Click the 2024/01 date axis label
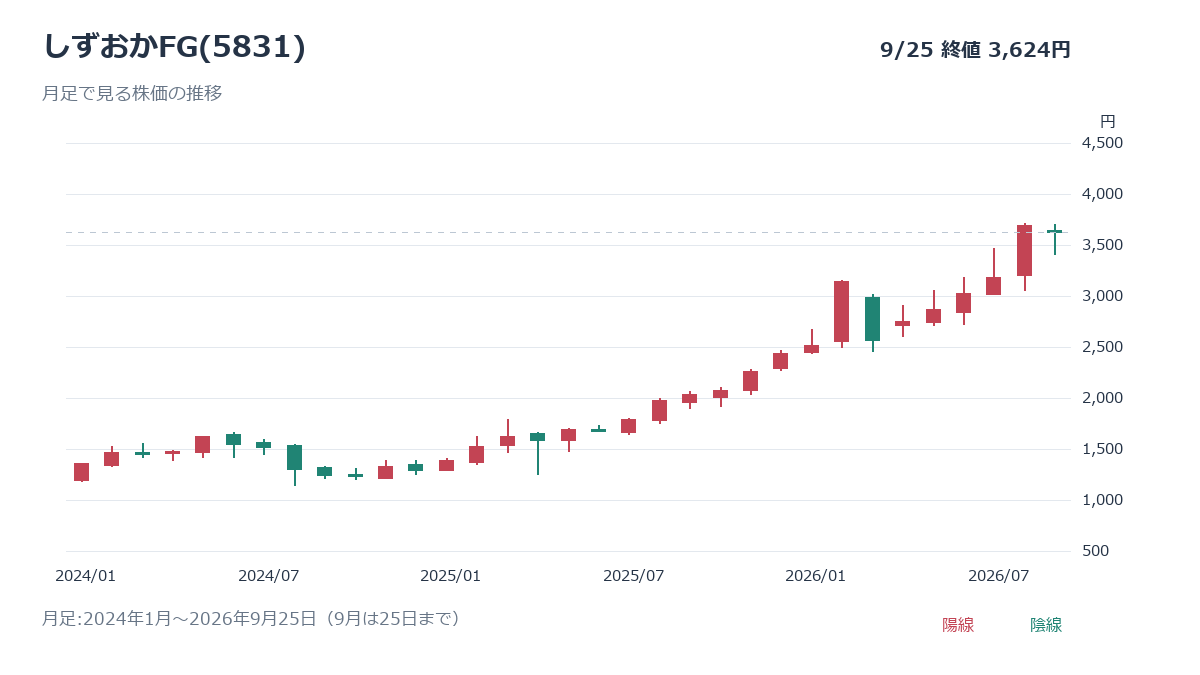 click(85, 576)
